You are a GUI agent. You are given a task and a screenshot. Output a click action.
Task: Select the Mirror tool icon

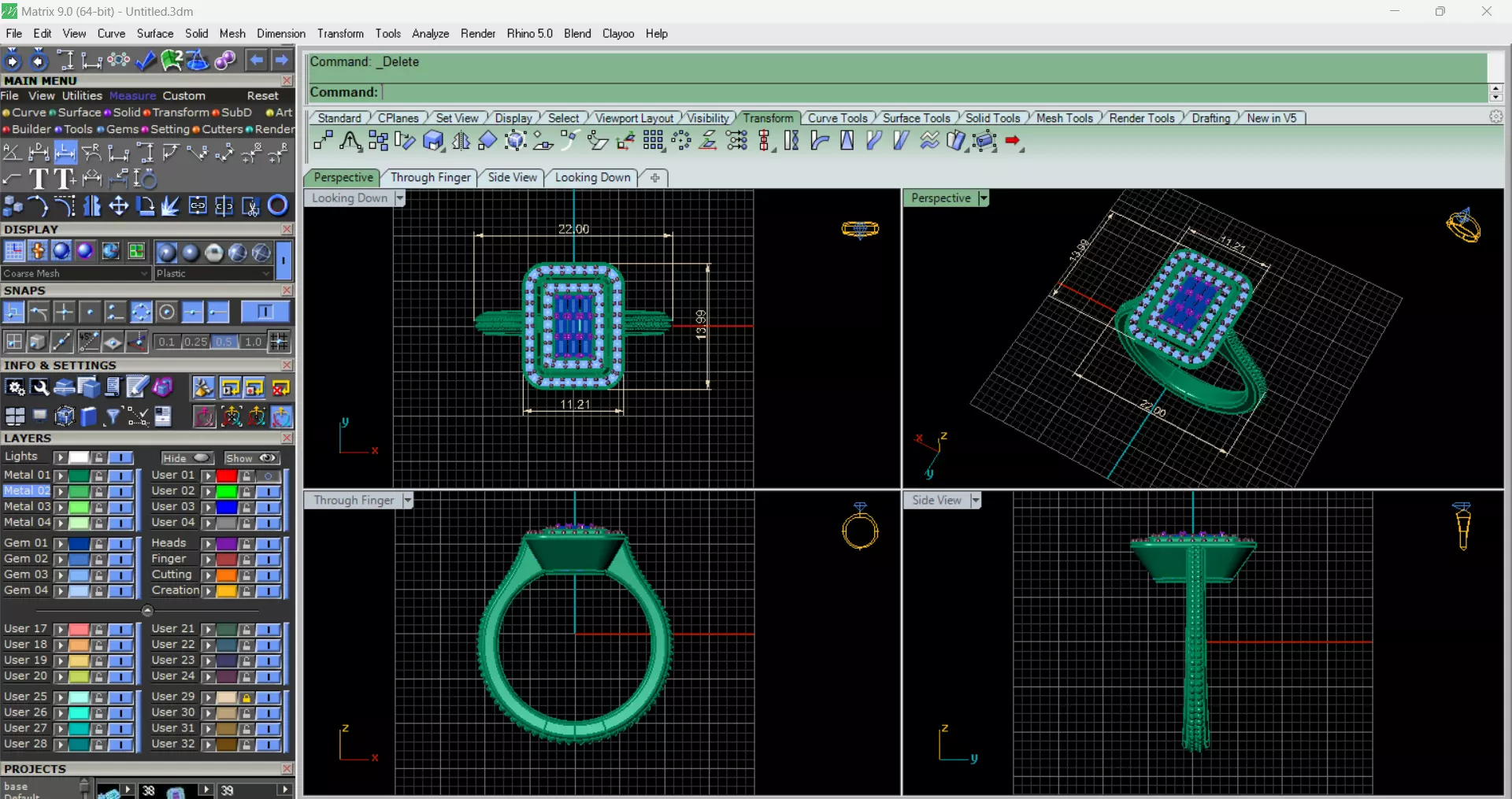tap(461, 141)
